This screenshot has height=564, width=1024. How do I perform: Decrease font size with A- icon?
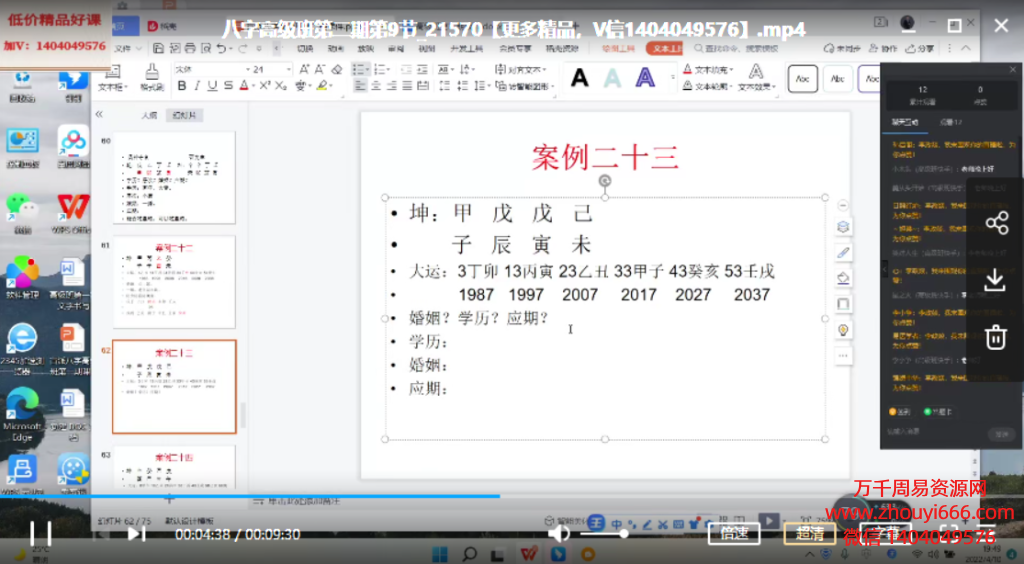pos(320,69)
